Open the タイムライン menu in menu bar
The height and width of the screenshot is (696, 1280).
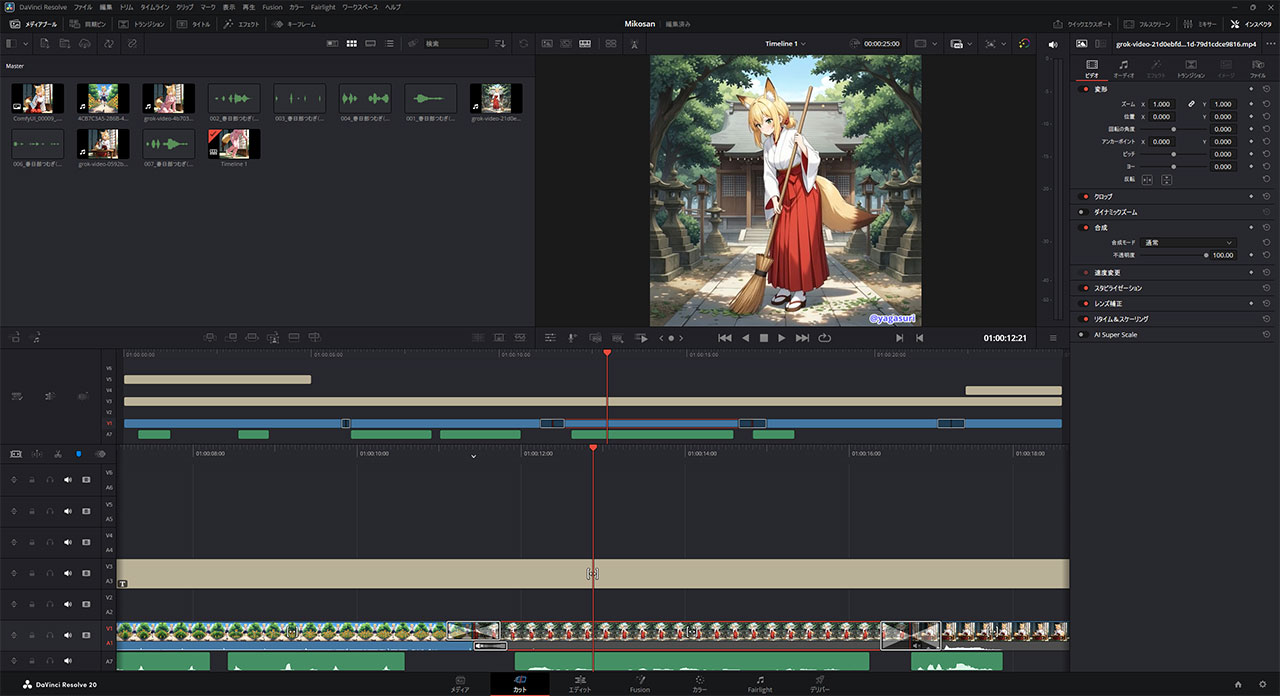[x=154, y=7]
